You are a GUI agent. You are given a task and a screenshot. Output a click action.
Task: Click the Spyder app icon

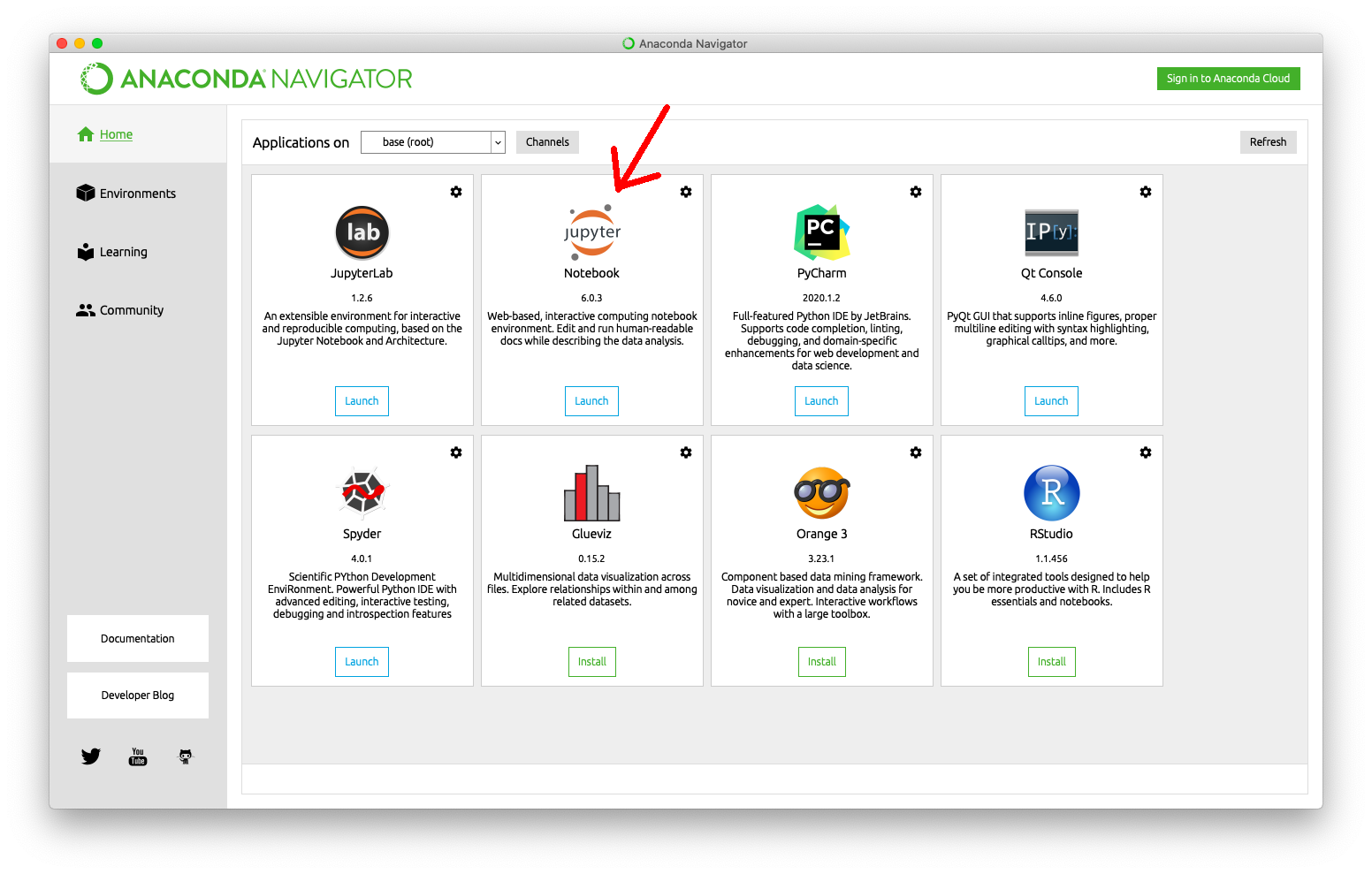pyautogui.click(x=362, y=492)
